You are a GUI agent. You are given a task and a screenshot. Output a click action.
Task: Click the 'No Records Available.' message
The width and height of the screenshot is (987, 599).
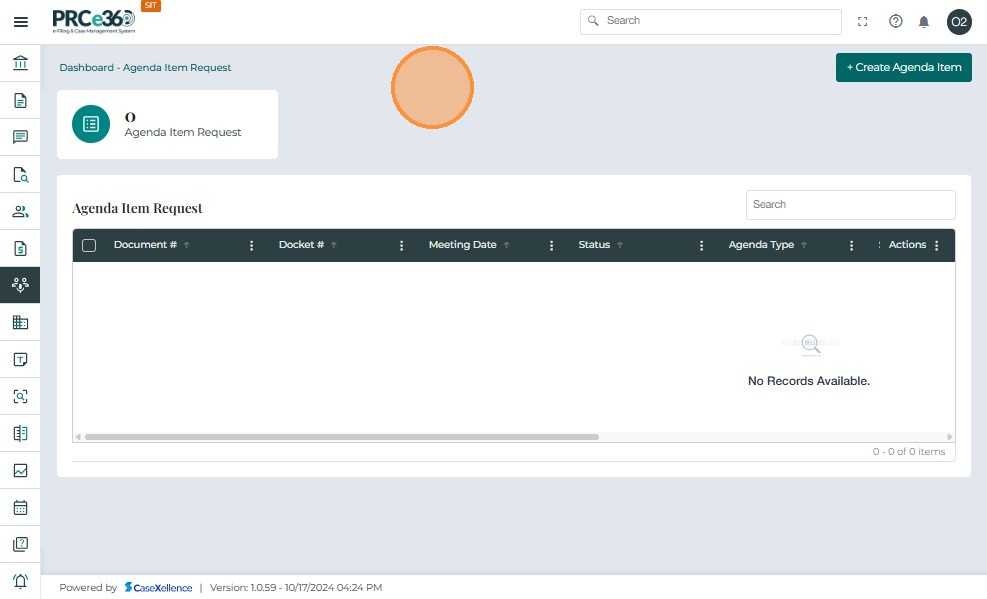coord(809,381)
